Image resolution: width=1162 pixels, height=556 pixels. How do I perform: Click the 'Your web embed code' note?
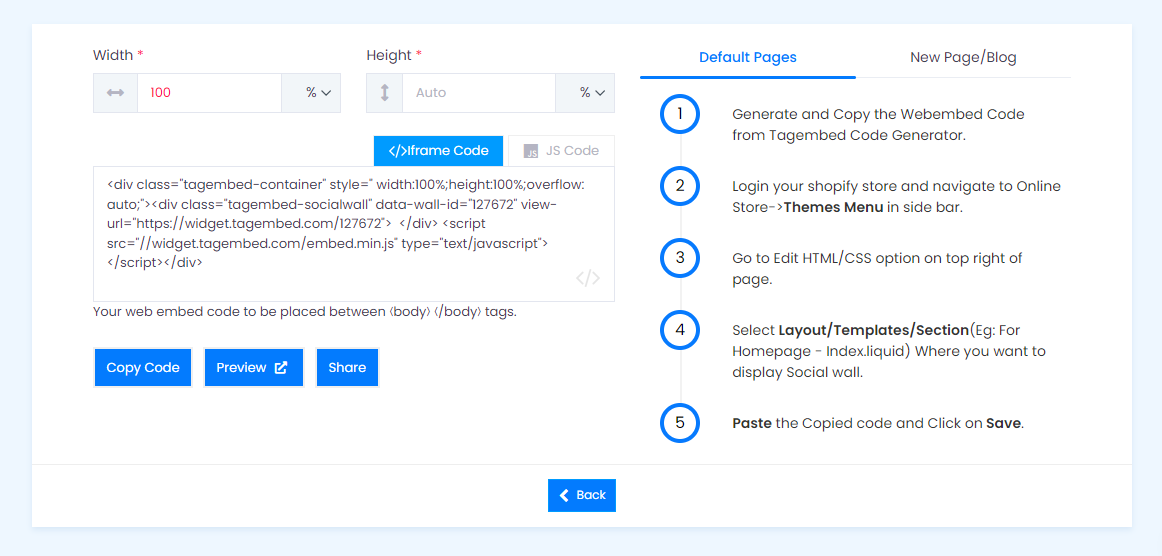coord(305,312)
